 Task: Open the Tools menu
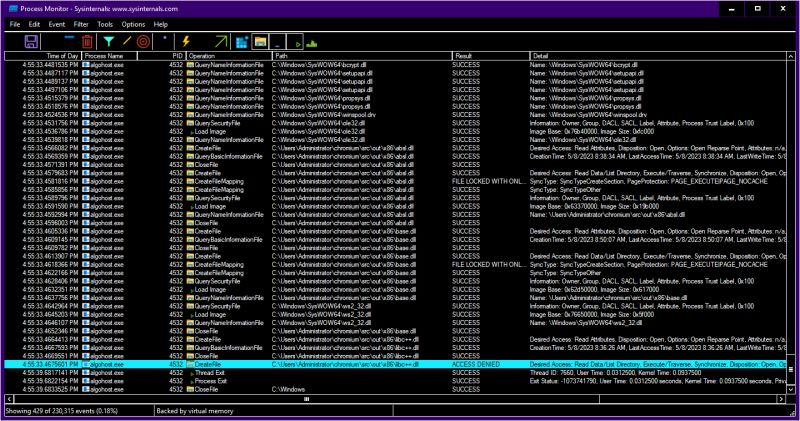(105, 24)
